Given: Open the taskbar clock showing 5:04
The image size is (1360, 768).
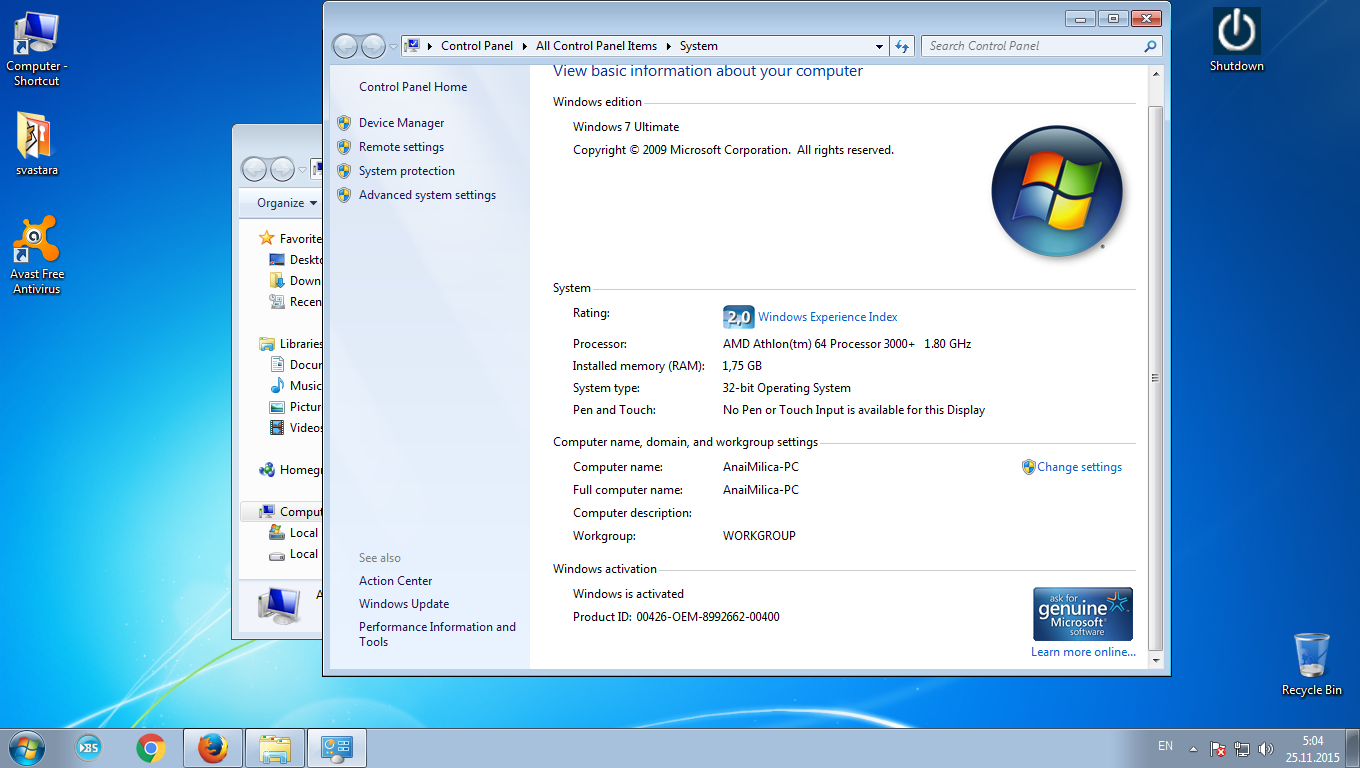Looking at the screenshot, I should tap(1313, 749).
